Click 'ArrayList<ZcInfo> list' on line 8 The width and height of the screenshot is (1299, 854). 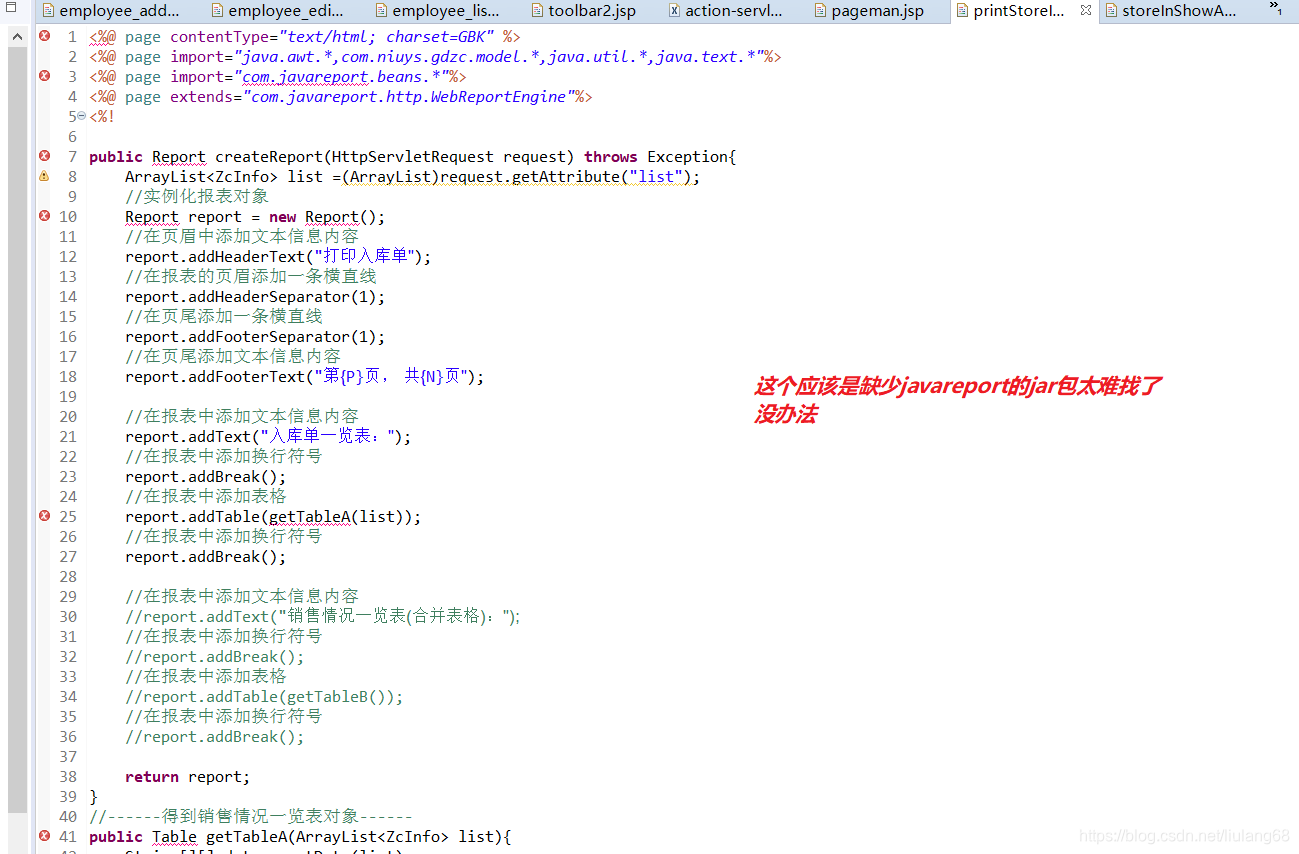tap(224, 177)
